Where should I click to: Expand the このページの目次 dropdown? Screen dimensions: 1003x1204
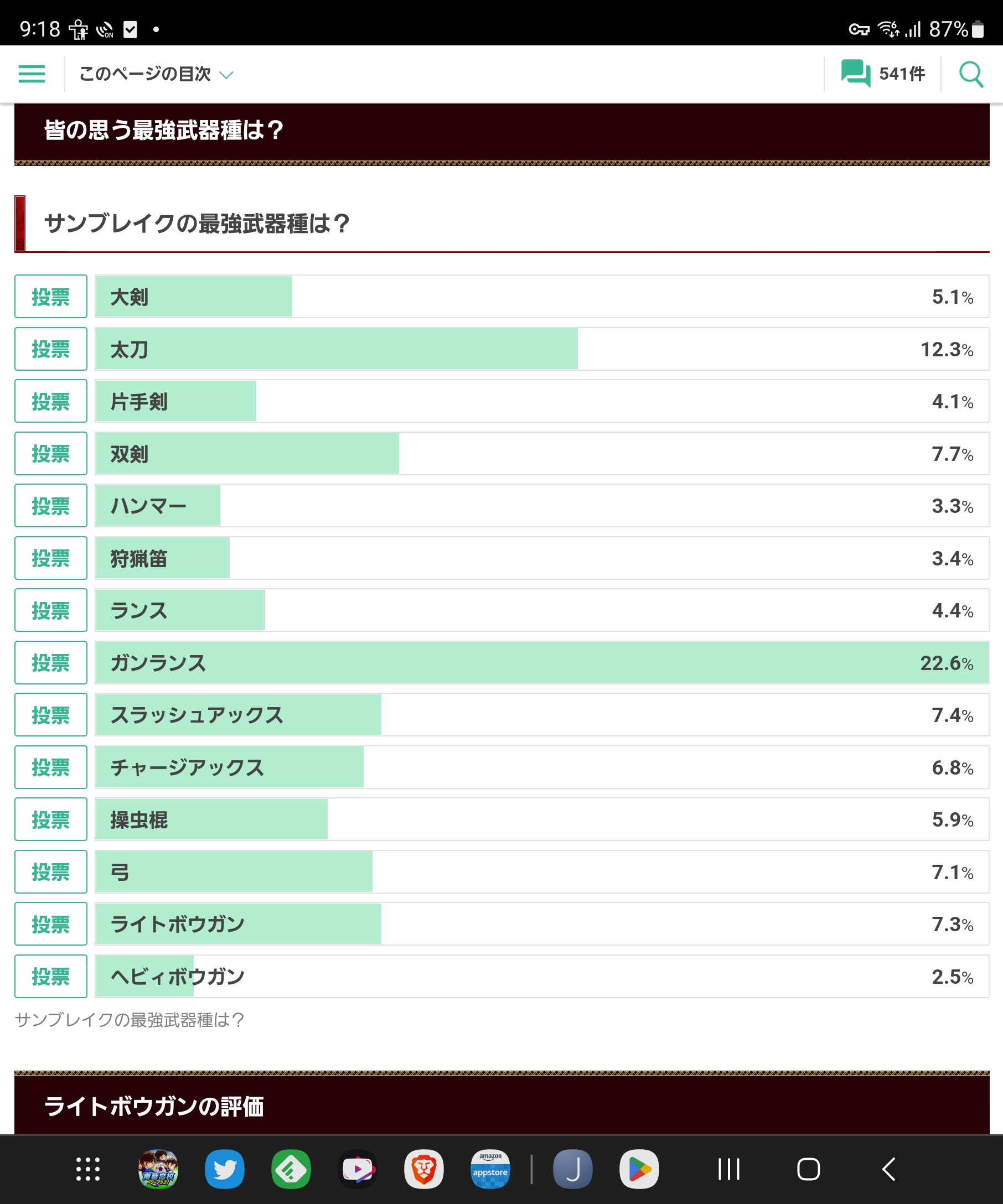click(156, 74)
